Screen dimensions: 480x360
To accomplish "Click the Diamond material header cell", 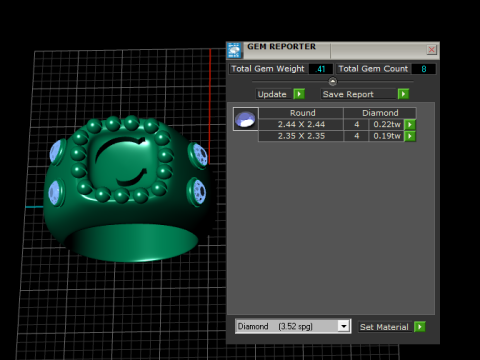I will (380, 113).
